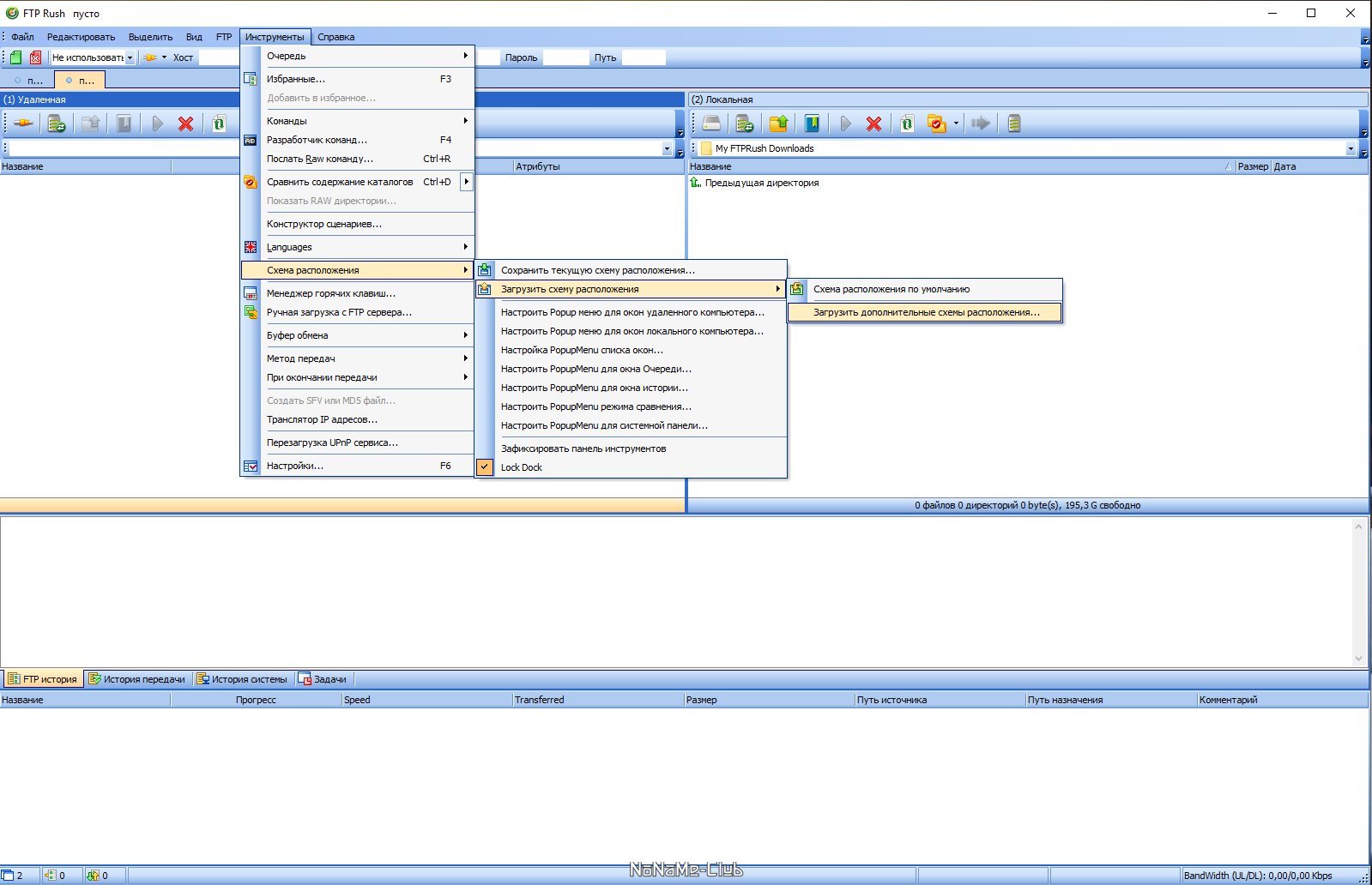The image size is (1372, 885).
Task: Click the download queue counter icon in status bar
Action: tap(50, 876)
